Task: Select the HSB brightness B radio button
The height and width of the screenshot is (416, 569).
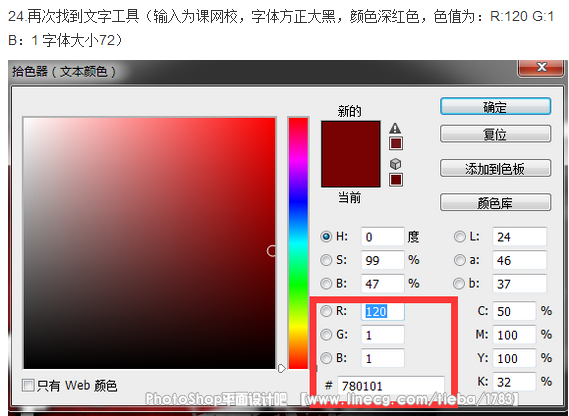Action: (x=326, y=283)
